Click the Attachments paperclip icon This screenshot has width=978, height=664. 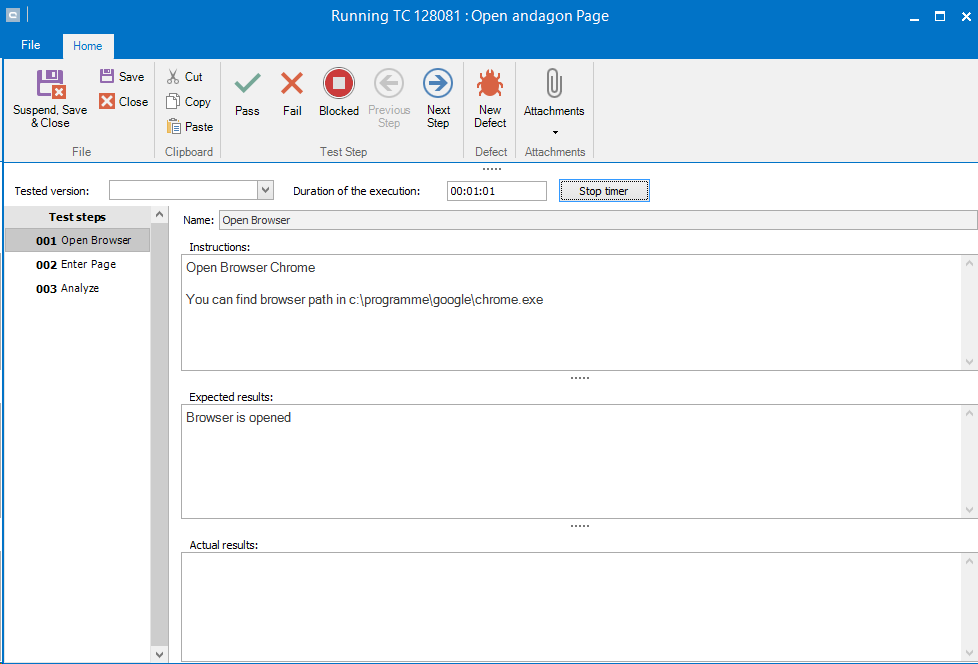coord(554,84)
